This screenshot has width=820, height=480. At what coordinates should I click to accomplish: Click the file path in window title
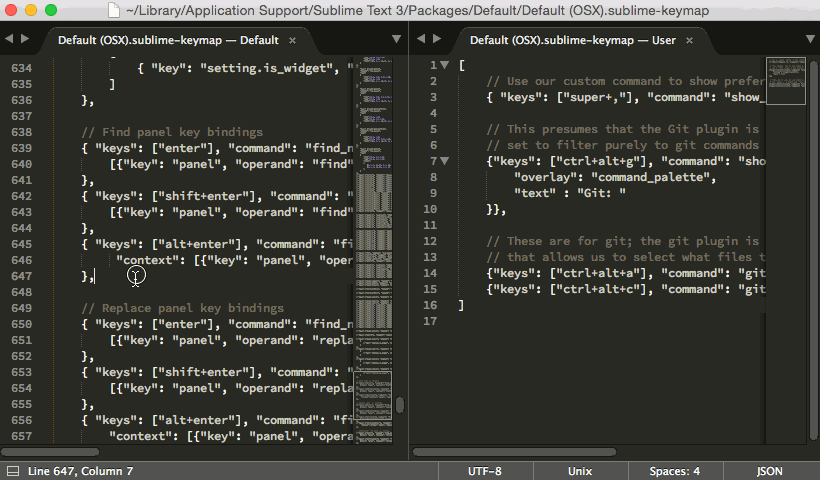pyautogui.click(x=417, y=10)
